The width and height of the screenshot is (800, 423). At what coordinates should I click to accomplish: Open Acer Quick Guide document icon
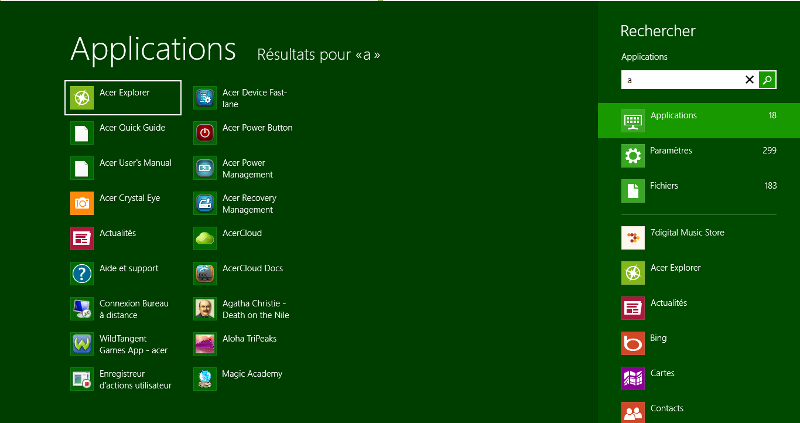tap(82, 133)
